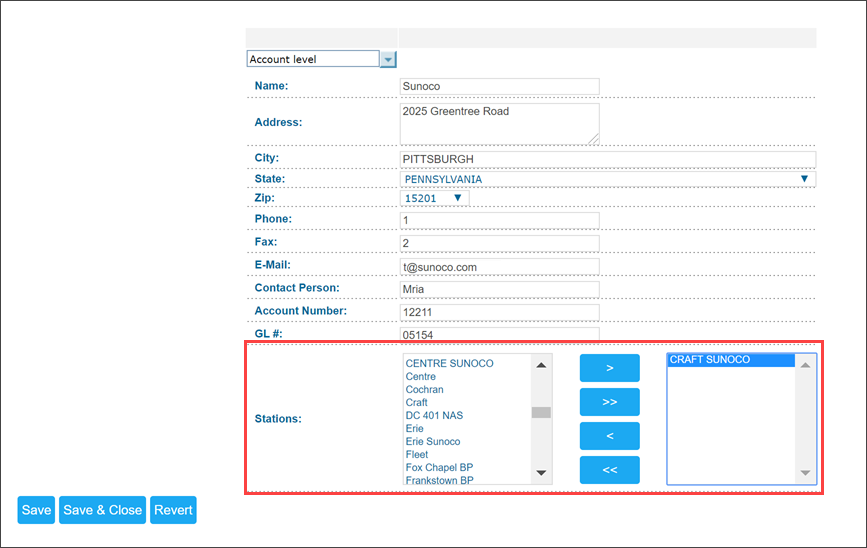
Task: Click the Save button
Action: click(36, 510)
